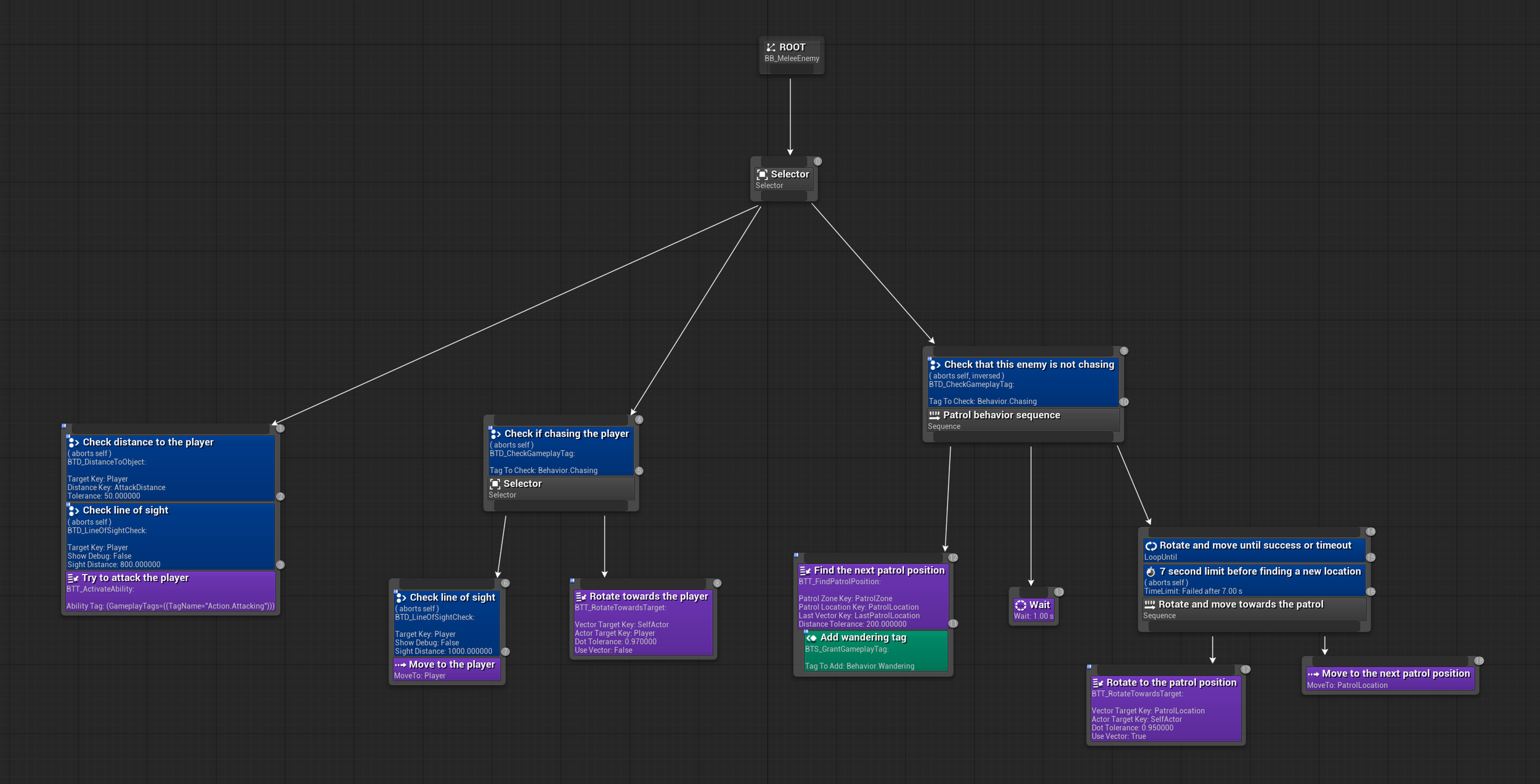Click Move to the player arrow icon
The image size is (1540, 784).
(400, 665)
